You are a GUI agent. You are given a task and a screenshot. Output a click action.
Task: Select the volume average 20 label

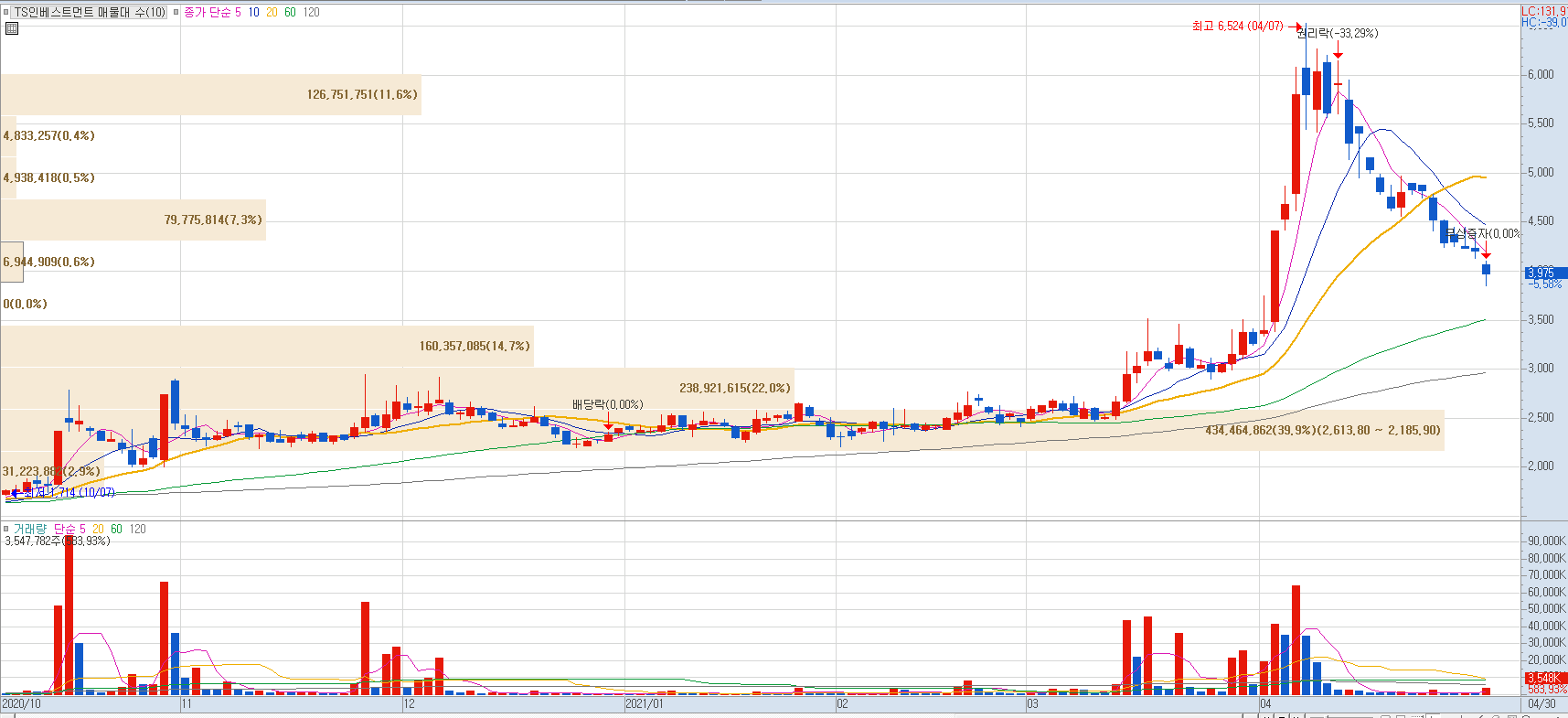pos(98,529)
